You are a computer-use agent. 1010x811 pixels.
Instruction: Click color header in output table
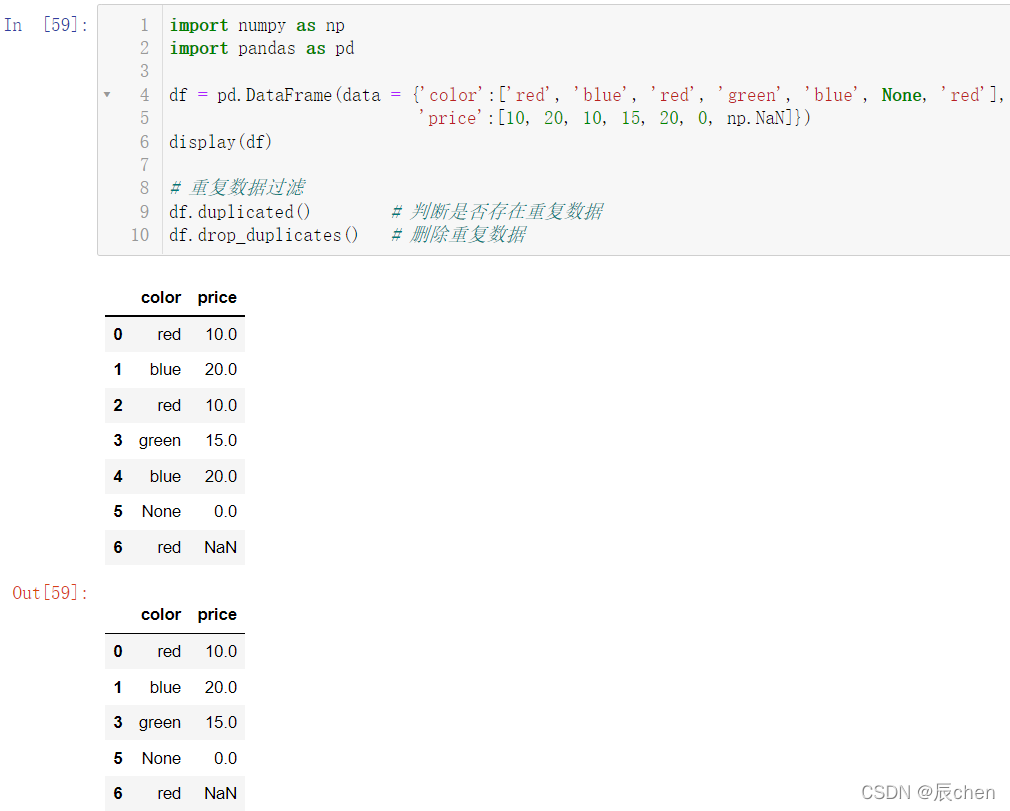click(x=161, y=615)
